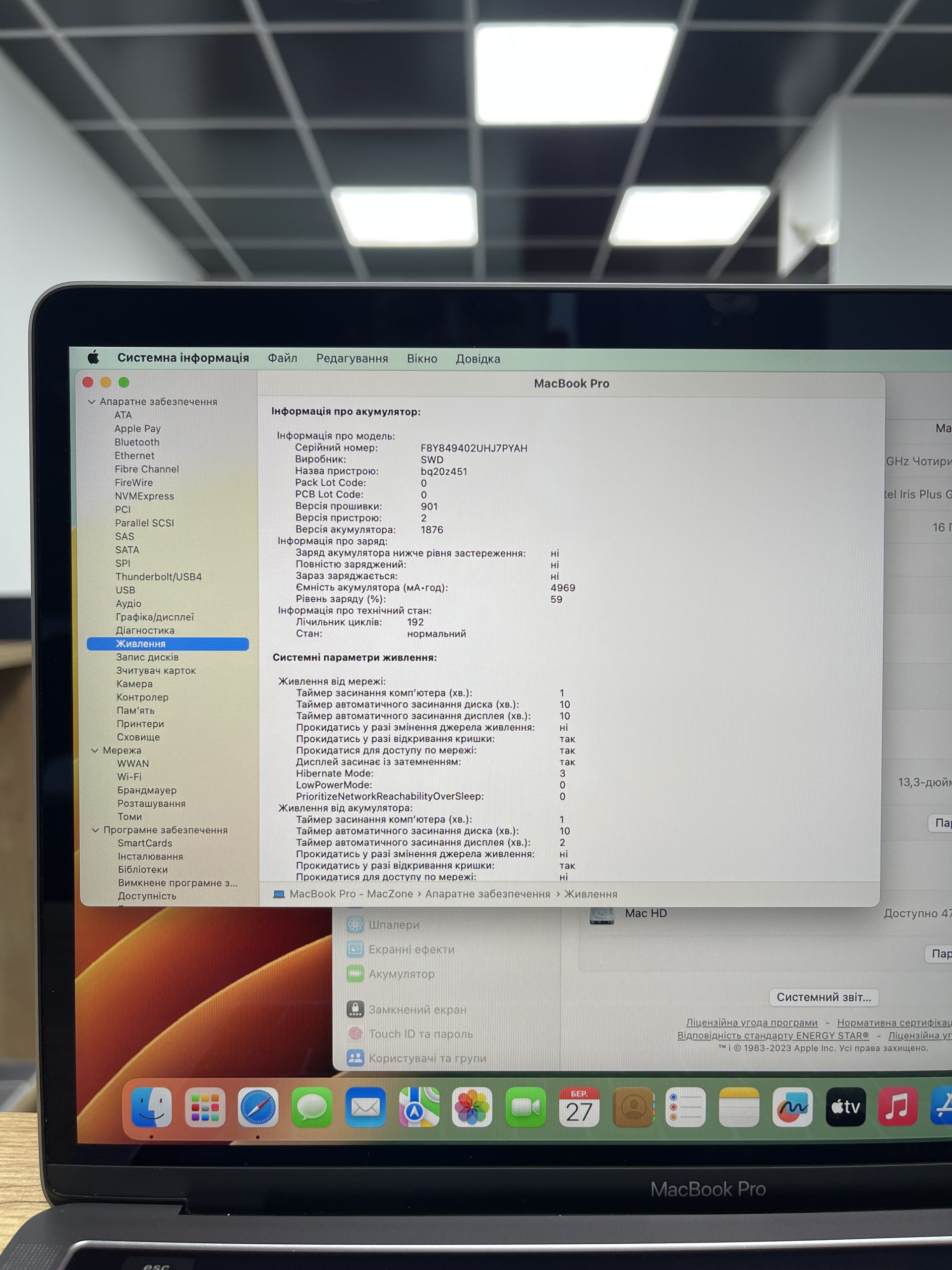The width and height of the screenshot is (952, 1270).
Task: Collapse the Мережа tree section
Action: pos(95,751)
